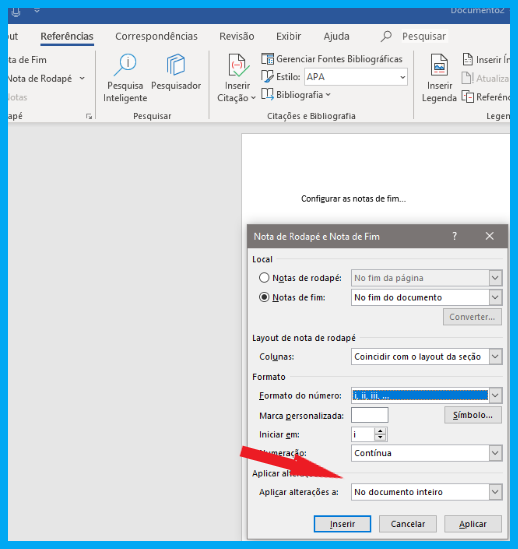518x549 pixels.
Task: Select the Notas de rodapé radio button
Action: click(x=264, y=278)
